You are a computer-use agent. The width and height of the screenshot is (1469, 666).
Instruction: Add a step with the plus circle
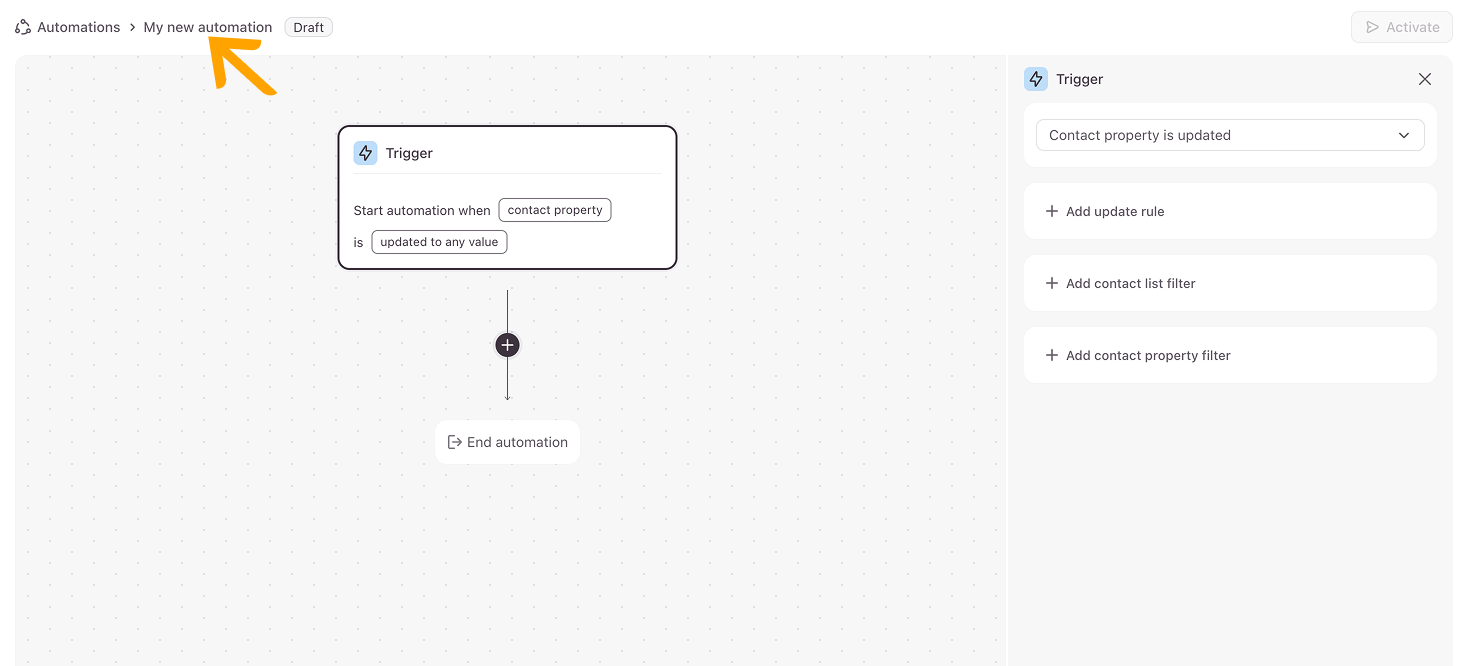pos(507,345)
